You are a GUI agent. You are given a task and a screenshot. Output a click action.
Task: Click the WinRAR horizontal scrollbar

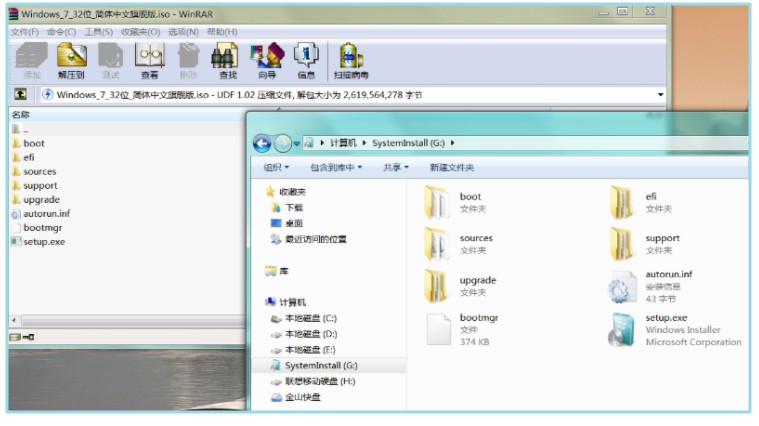[x=125, y=320]
